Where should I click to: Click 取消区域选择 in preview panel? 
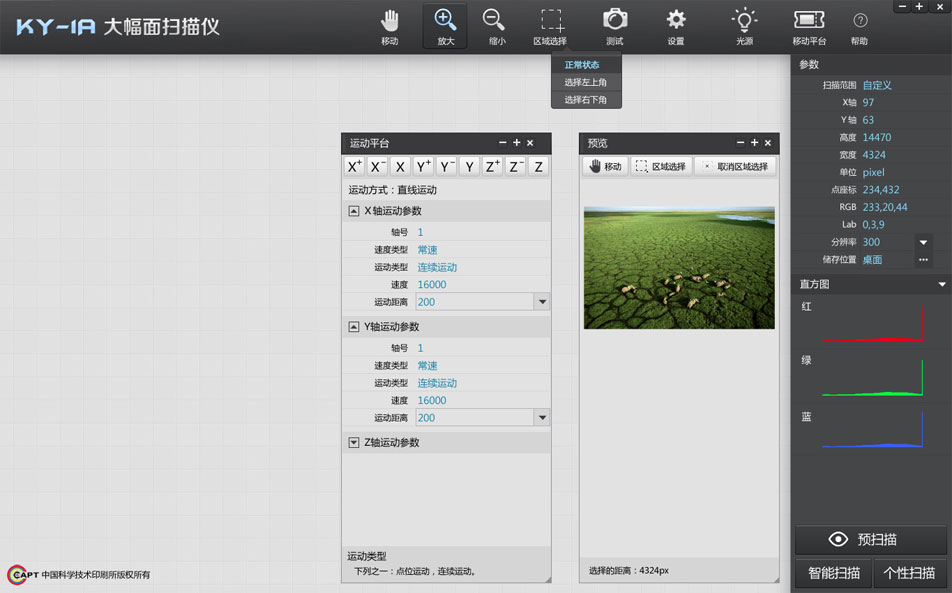point(735,166)
